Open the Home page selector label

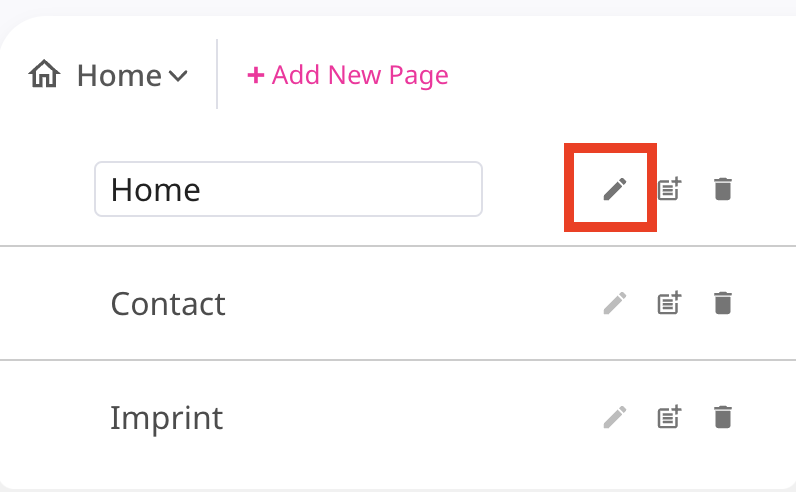[119, 76]
